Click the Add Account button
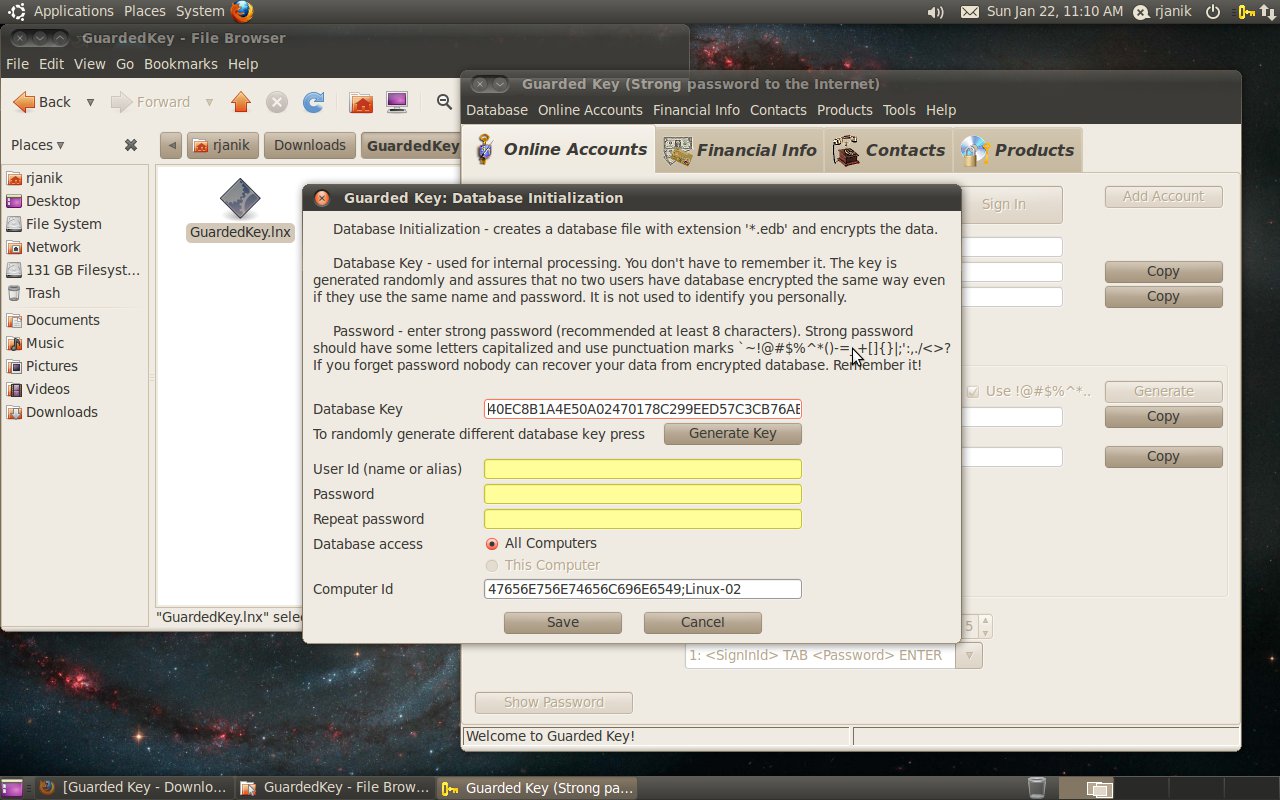The width and height of the screenshot is (1280, 800). click(x=1164, y=196)
